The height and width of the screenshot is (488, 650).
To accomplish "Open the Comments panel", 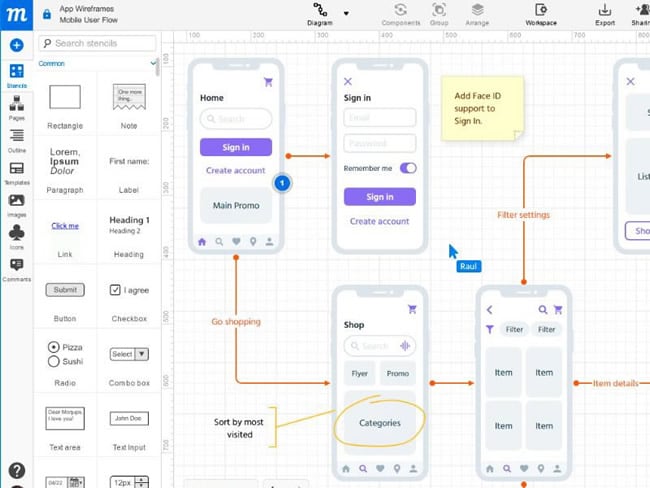I will 17,269.
